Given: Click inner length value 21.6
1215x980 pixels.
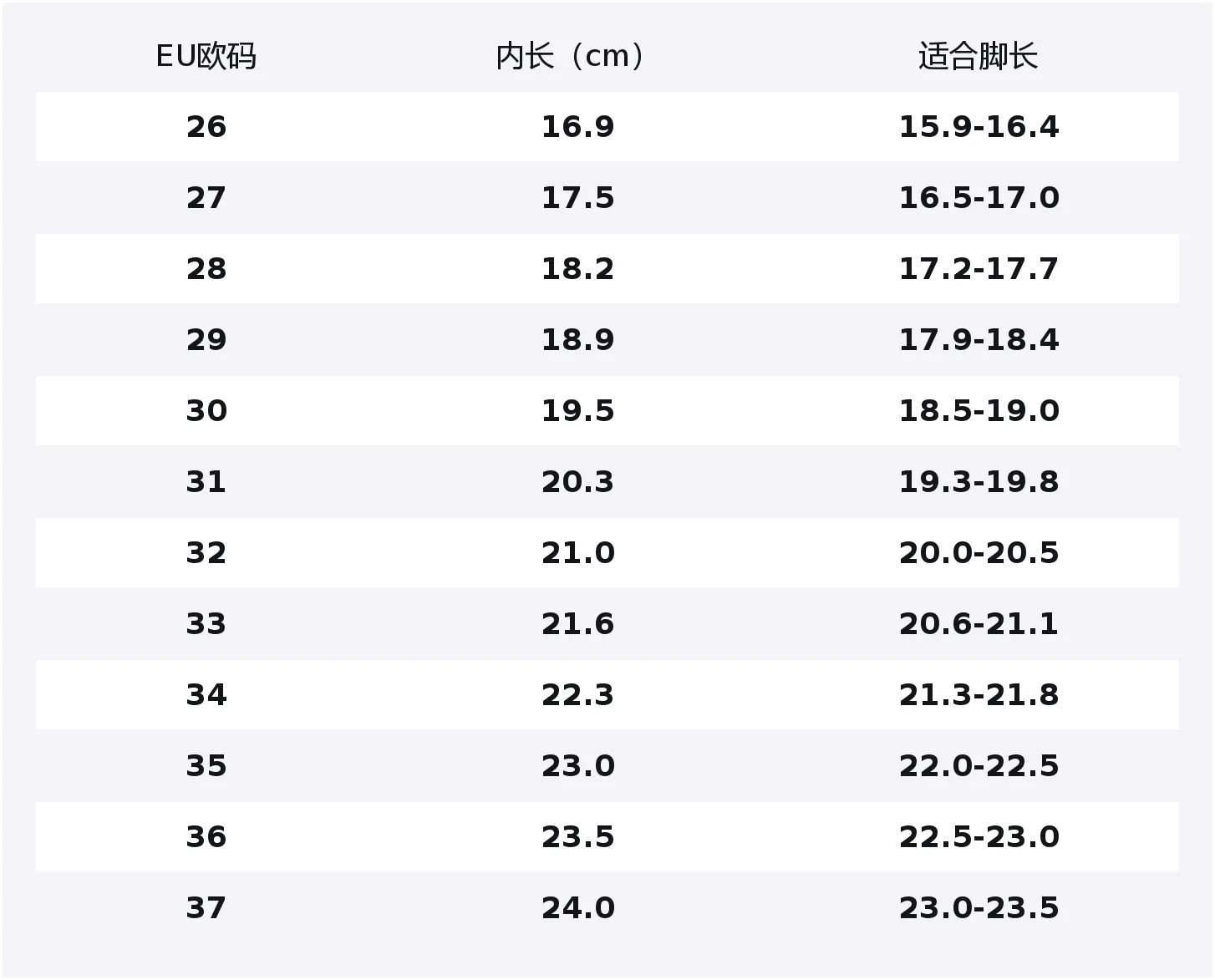Looking at the screenshot, I should pos(577,624).
